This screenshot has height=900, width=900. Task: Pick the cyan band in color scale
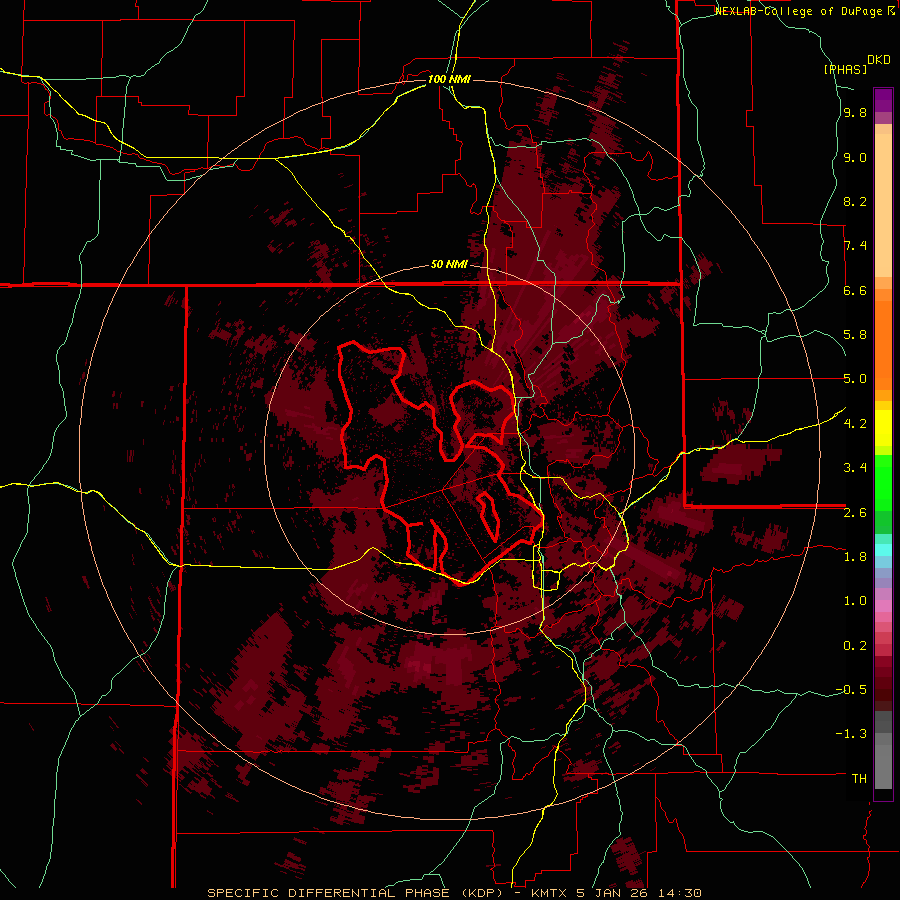click(883, 550)
